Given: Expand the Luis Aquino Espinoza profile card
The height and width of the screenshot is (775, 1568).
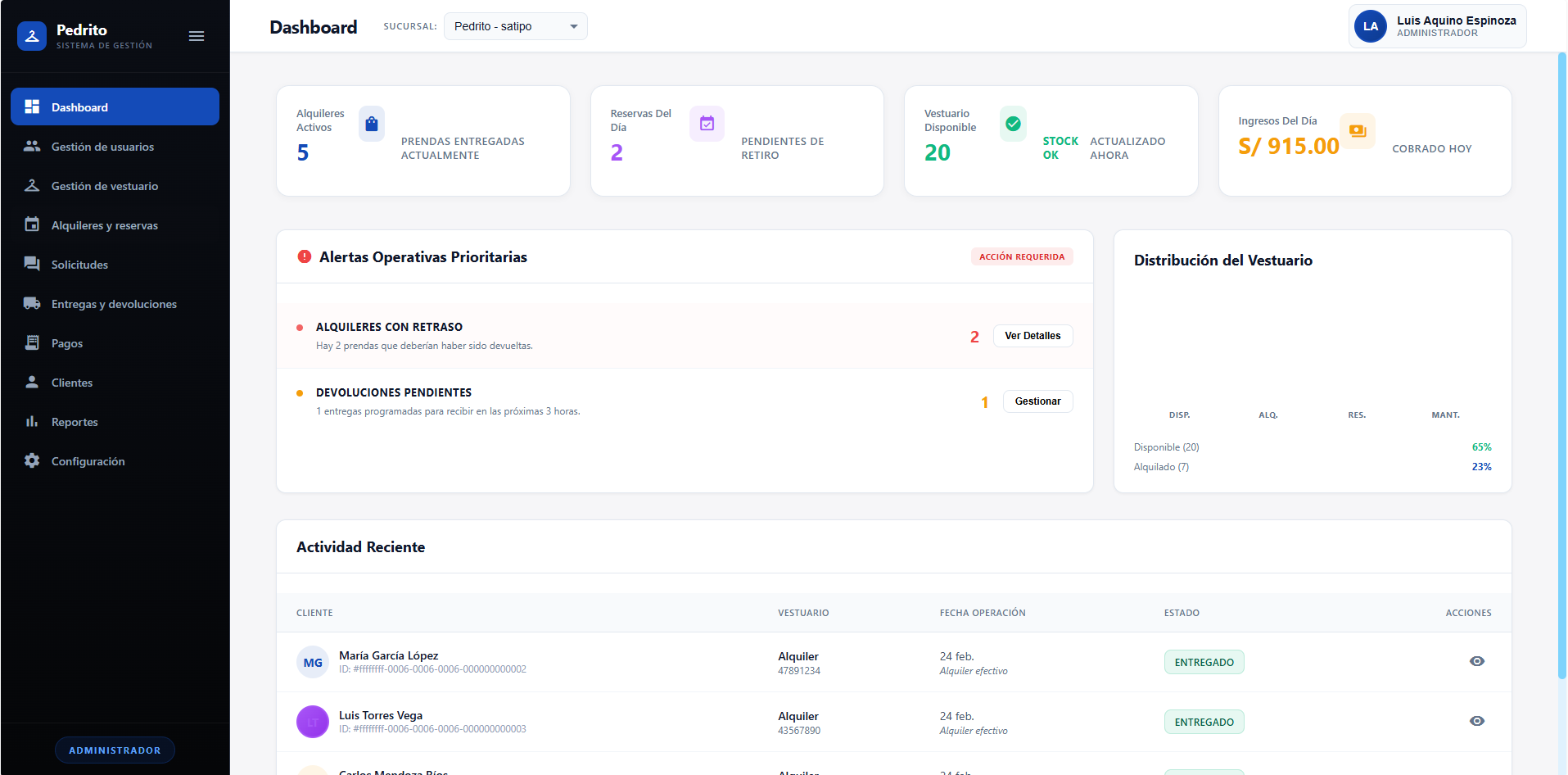Looking at the screenshot, I should 1436,25.
